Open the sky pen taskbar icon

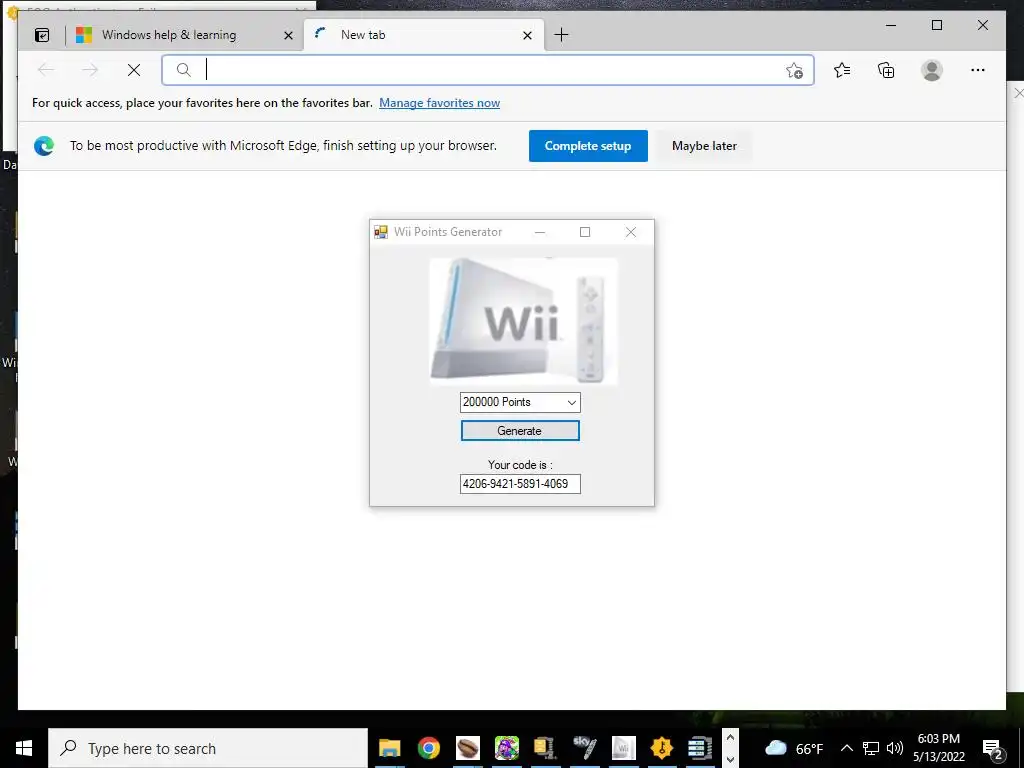coord(584,748)
